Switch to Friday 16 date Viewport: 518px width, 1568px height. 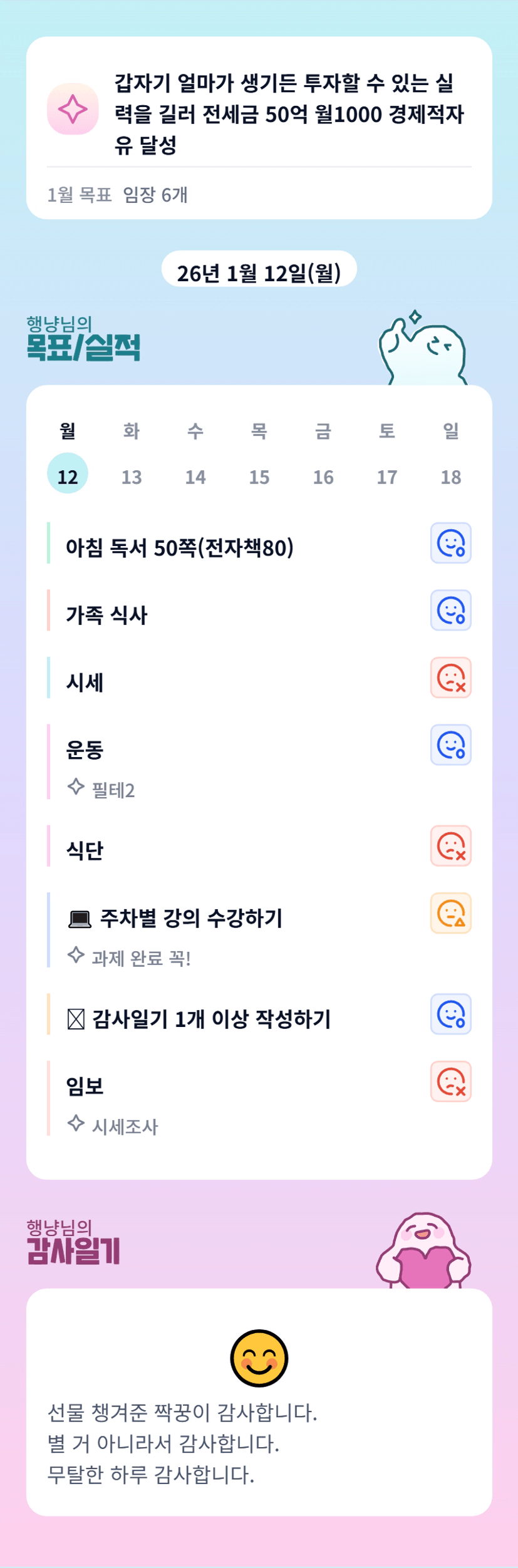coord(323,477)
